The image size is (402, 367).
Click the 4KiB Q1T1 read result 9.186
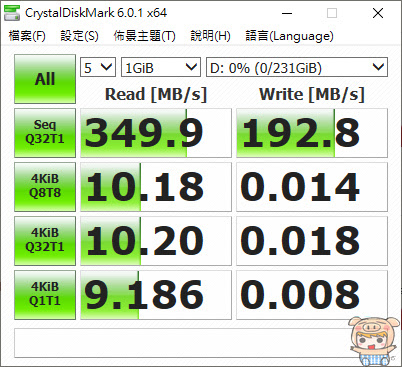coord(156,295)
